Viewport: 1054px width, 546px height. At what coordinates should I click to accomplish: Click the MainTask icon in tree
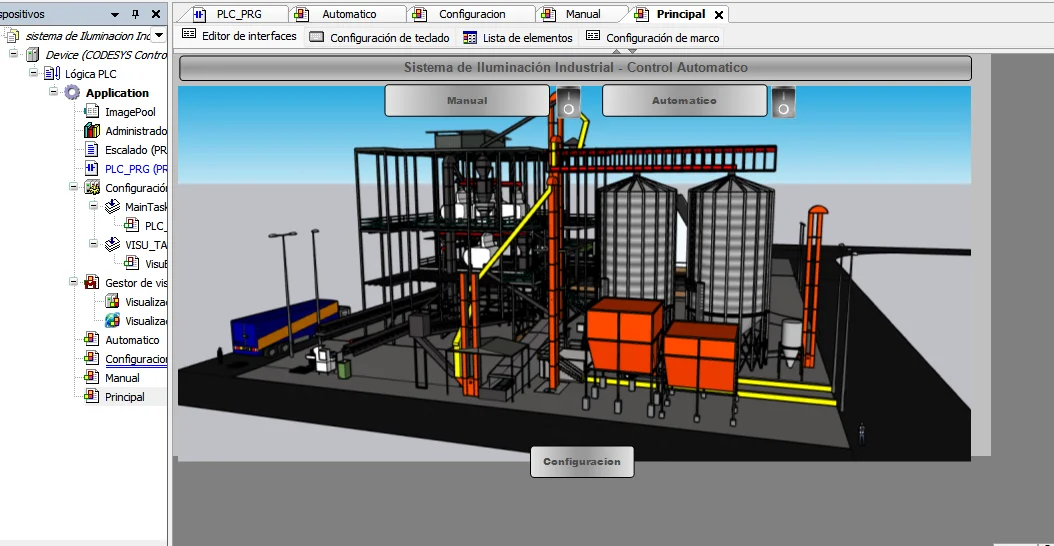coord(111,207)
